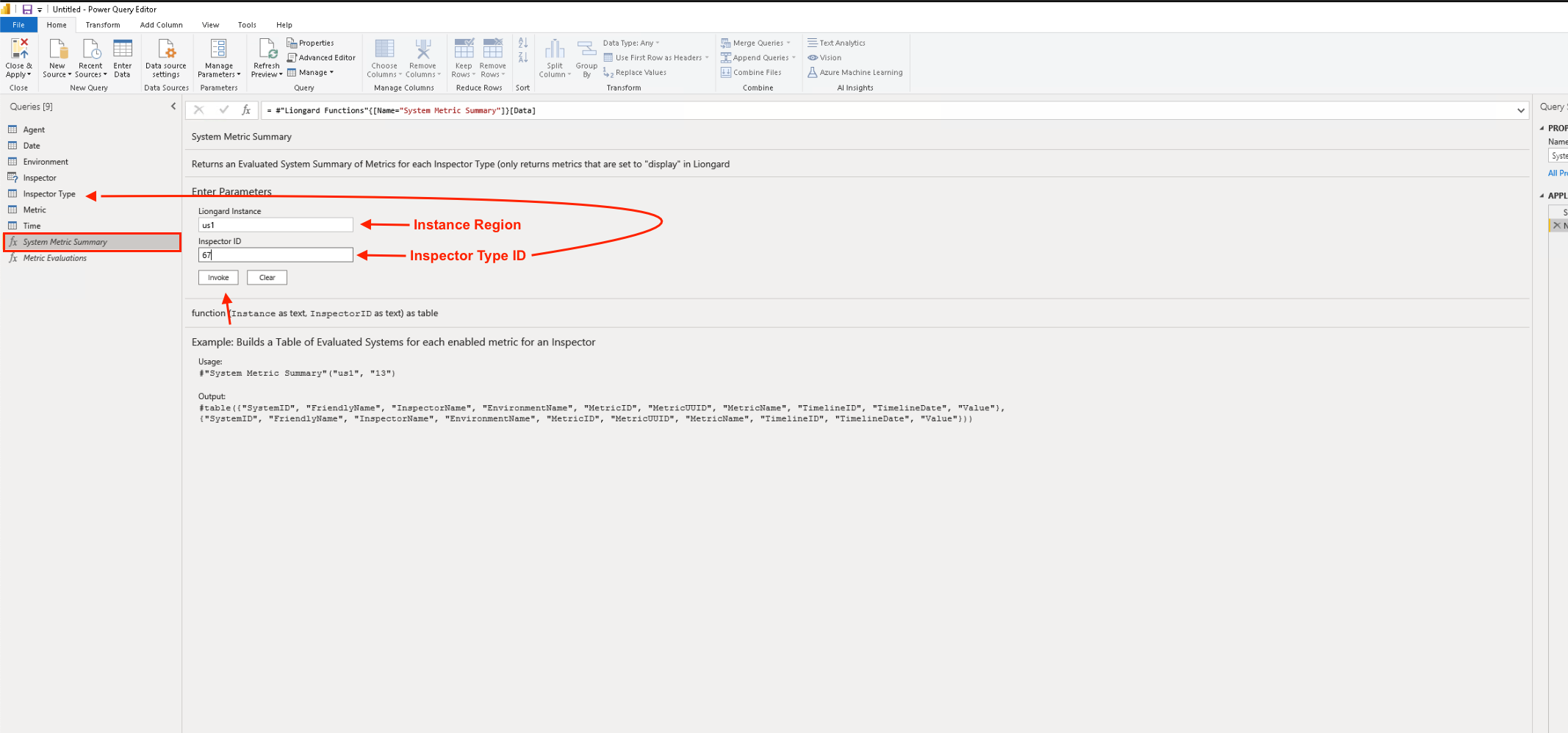Select the System Metric Summary function
The image size is (1568, 733).
92,242
